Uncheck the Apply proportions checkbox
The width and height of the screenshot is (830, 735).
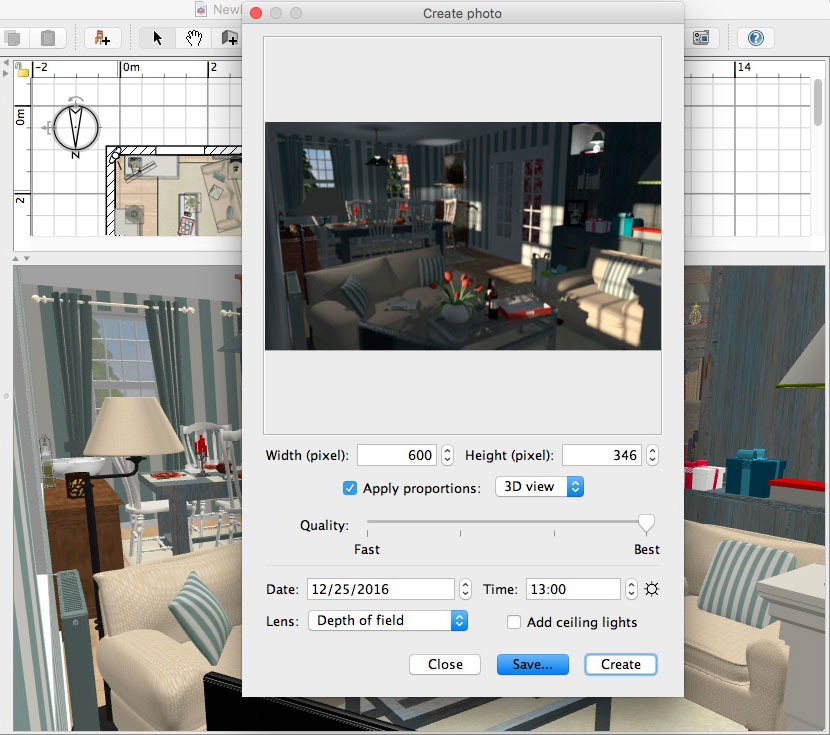tap(350, 488)
